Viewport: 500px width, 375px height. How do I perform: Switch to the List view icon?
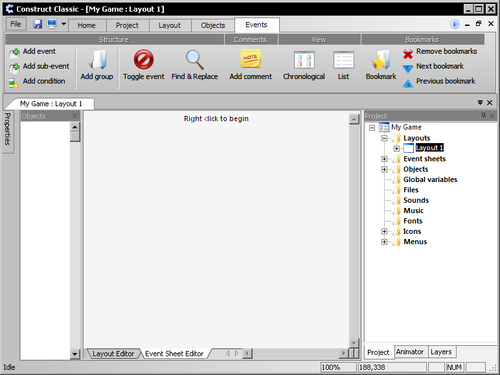click(x=343, y=60)
